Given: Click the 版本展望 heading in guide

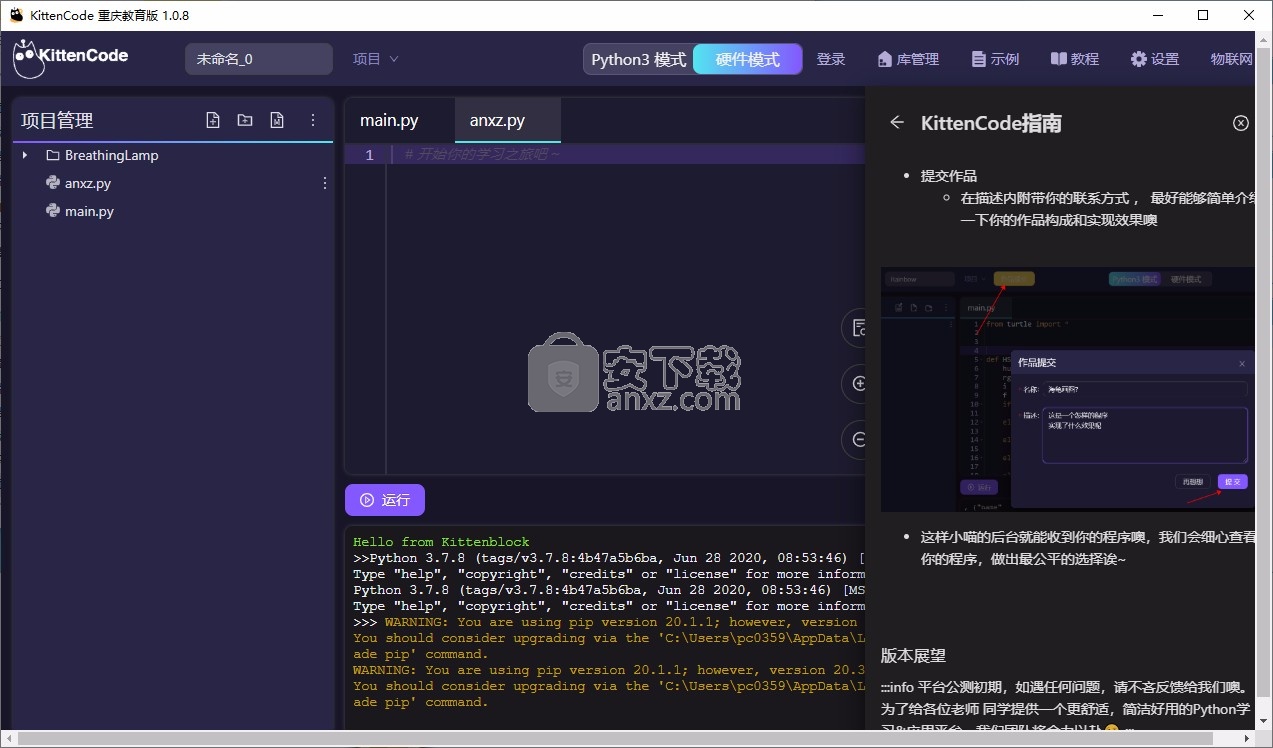Looking at the screenshot, I should [913, 656].
